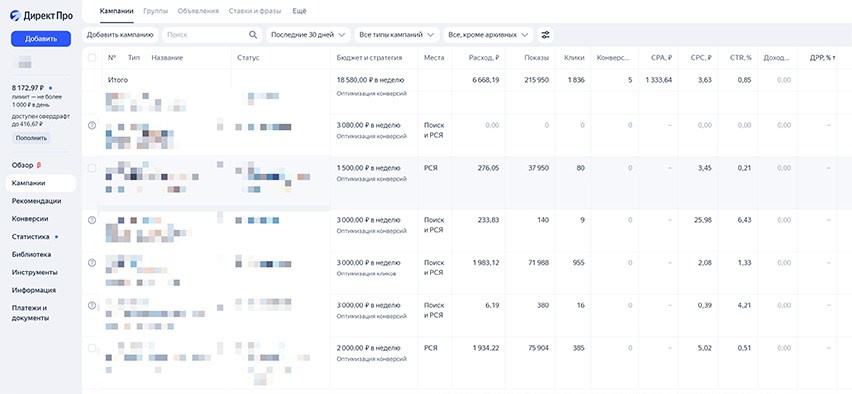
Task: Click the question mark icon on 233,83 expense row
Action: point(92,220)
